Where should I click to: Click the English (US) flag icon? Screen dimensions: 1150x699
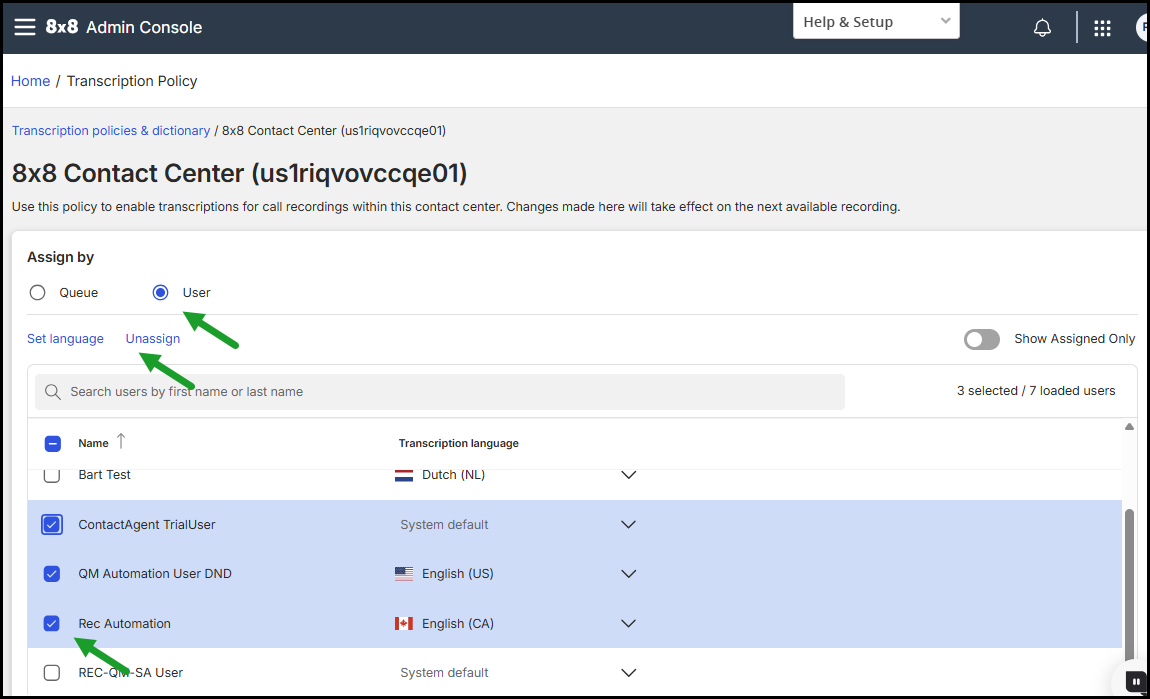click(x=404, y=574)
